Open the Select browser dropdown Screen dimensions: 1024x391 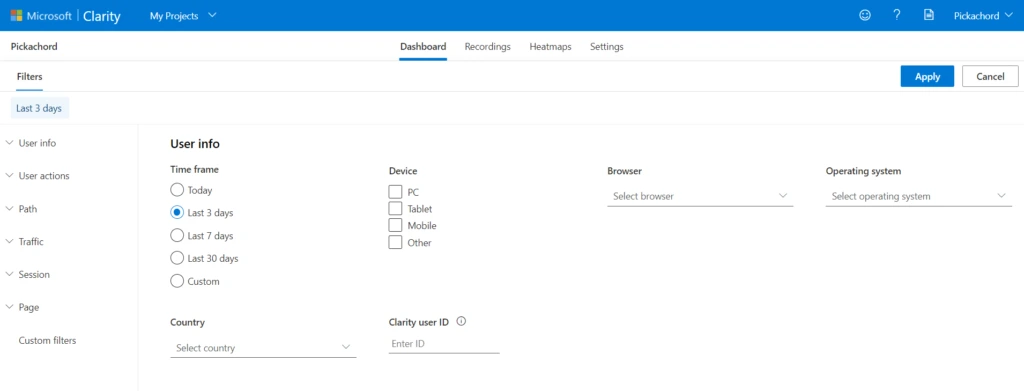(700, 196)
